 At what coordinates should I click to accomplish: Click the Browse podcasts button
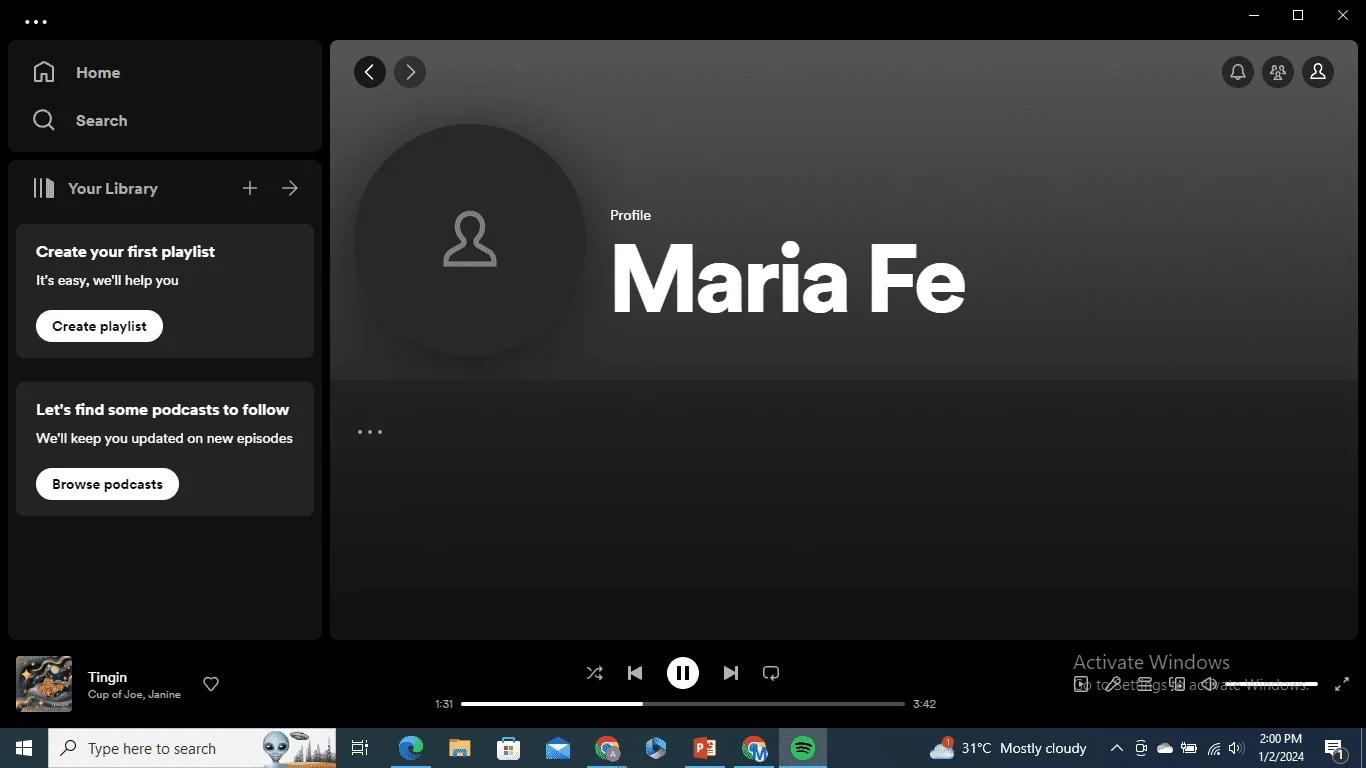click(x=107, y=484)
